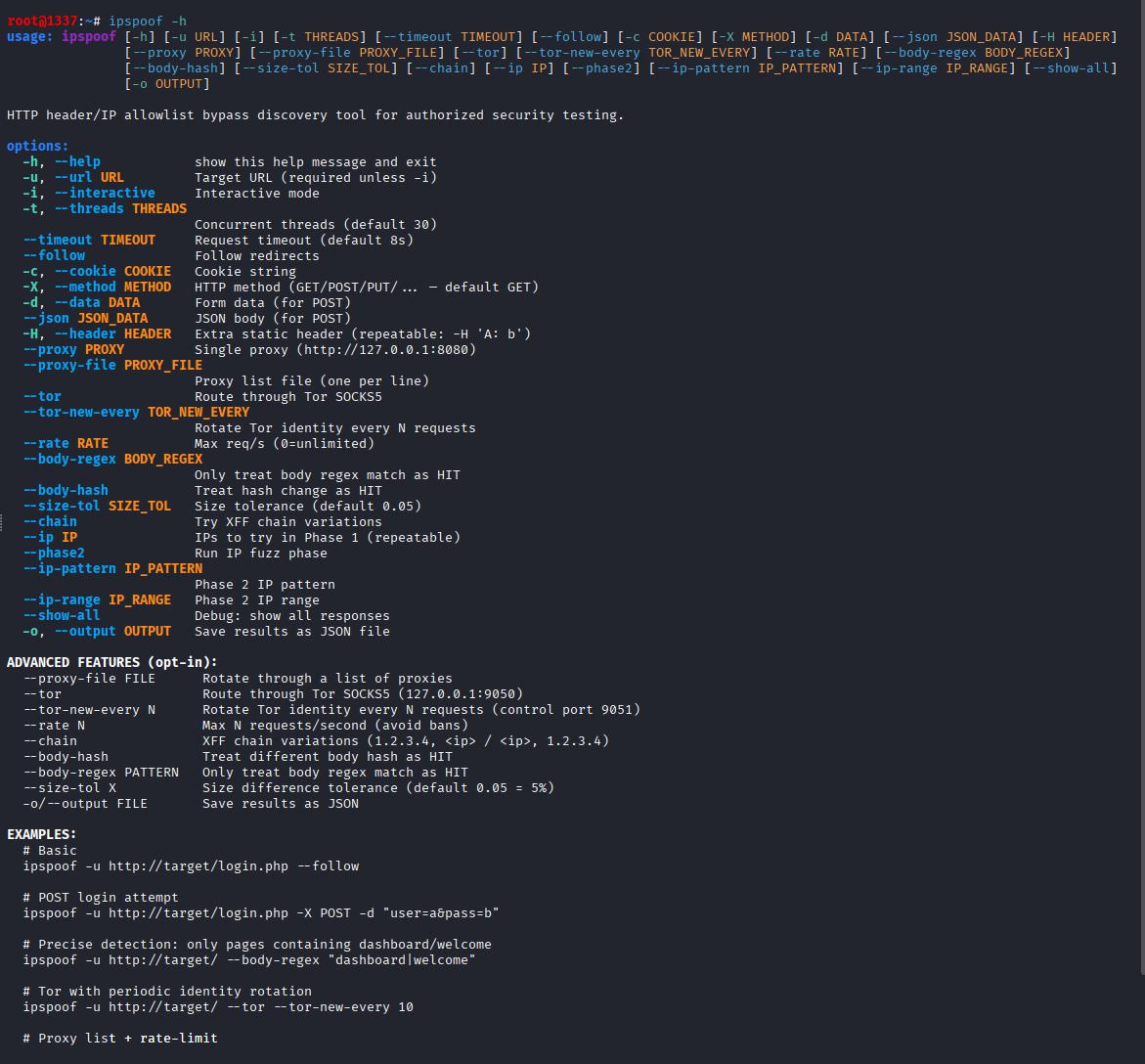This screenshot has height=1064, width=1145.
Task: Click '# Proxy list + rate-limit' comment
Action: 119,1039
